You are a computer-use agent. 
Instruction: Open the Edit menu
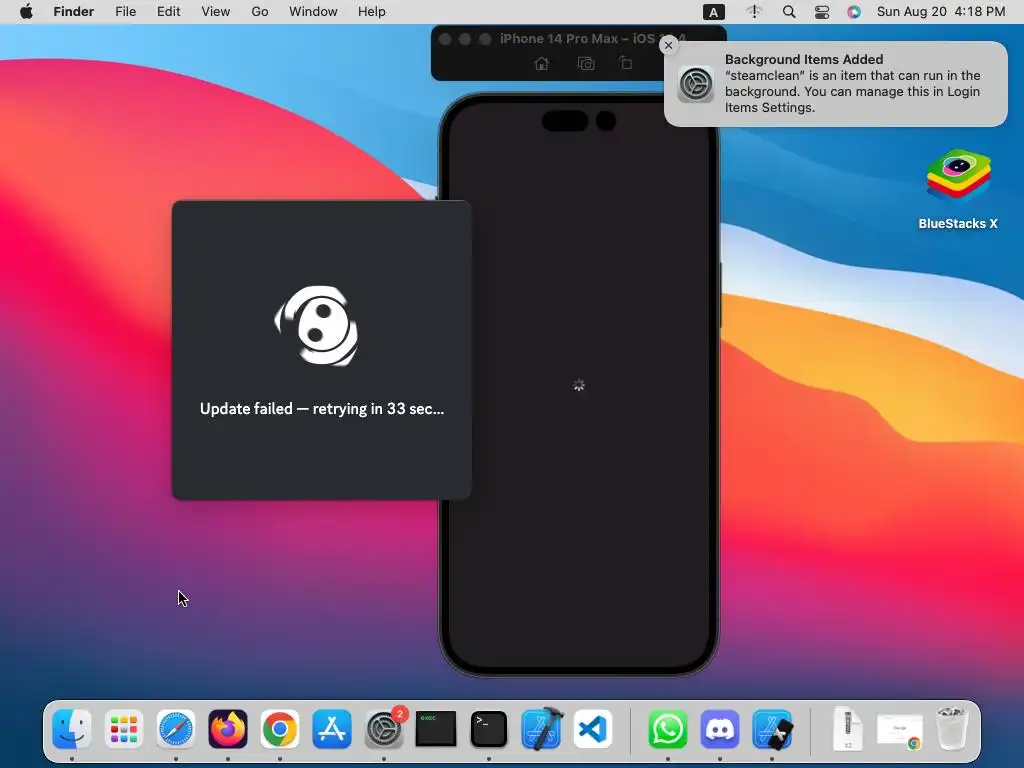coord(168,12)
